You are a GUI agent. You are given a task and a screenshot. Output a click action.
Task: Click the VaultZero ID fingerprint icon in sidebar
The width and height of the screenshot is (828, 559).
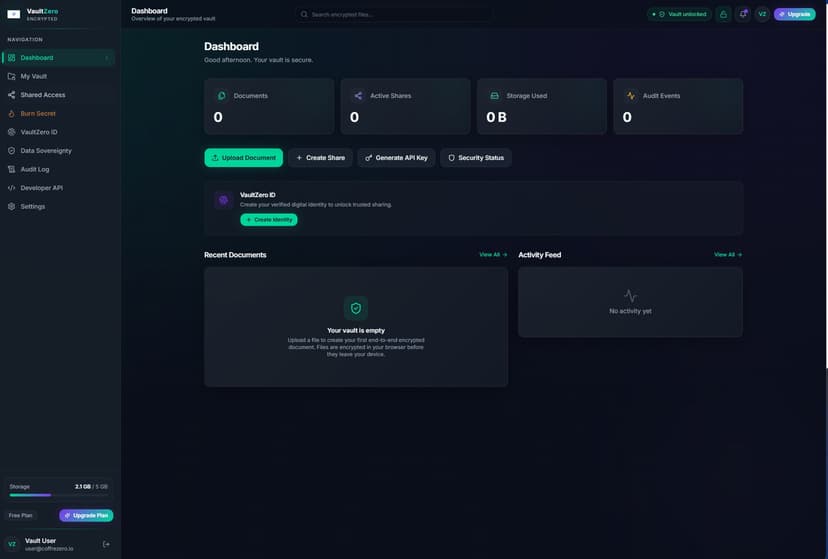tap(12, 132)
